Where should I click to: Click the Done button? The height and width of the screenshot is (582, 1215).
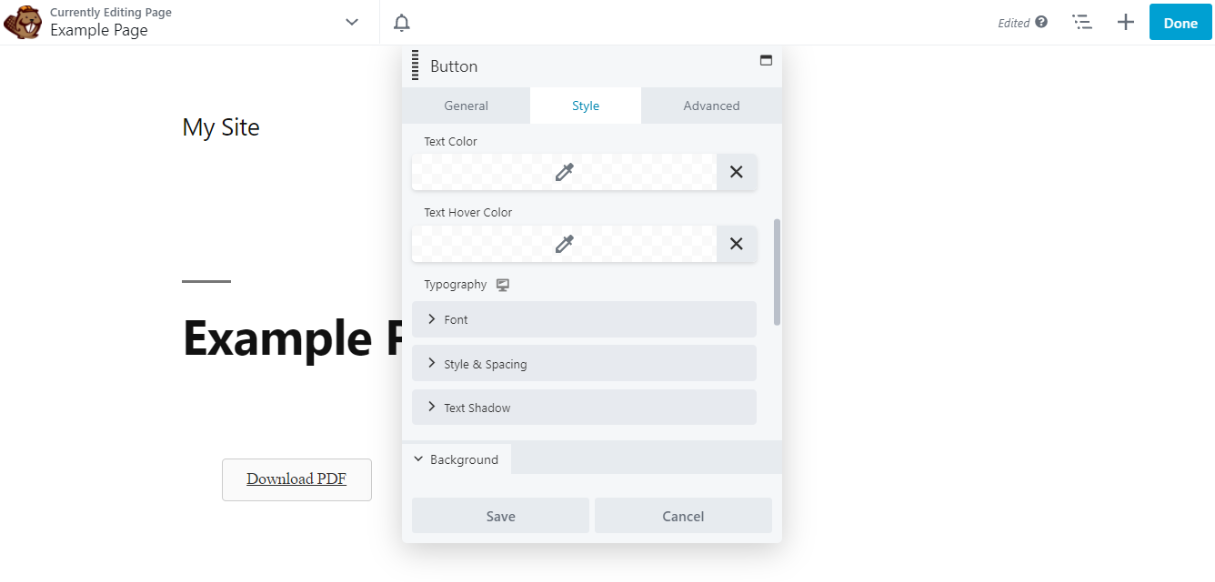pos(1180,21)
